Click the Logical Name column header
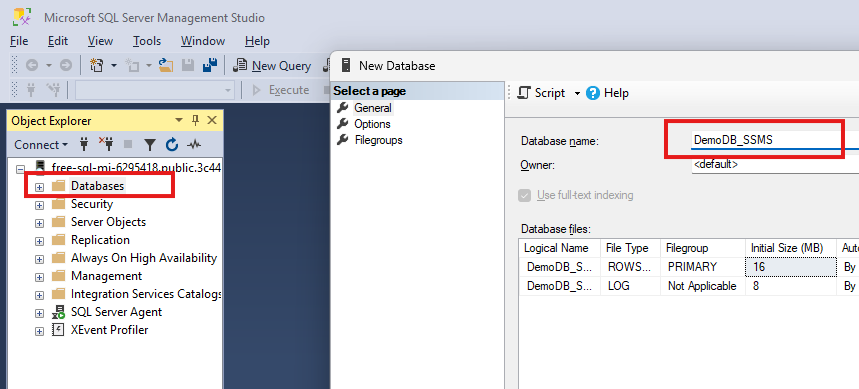Image resolution: width=859 pixels, height=389 pixels. [560, 248]
